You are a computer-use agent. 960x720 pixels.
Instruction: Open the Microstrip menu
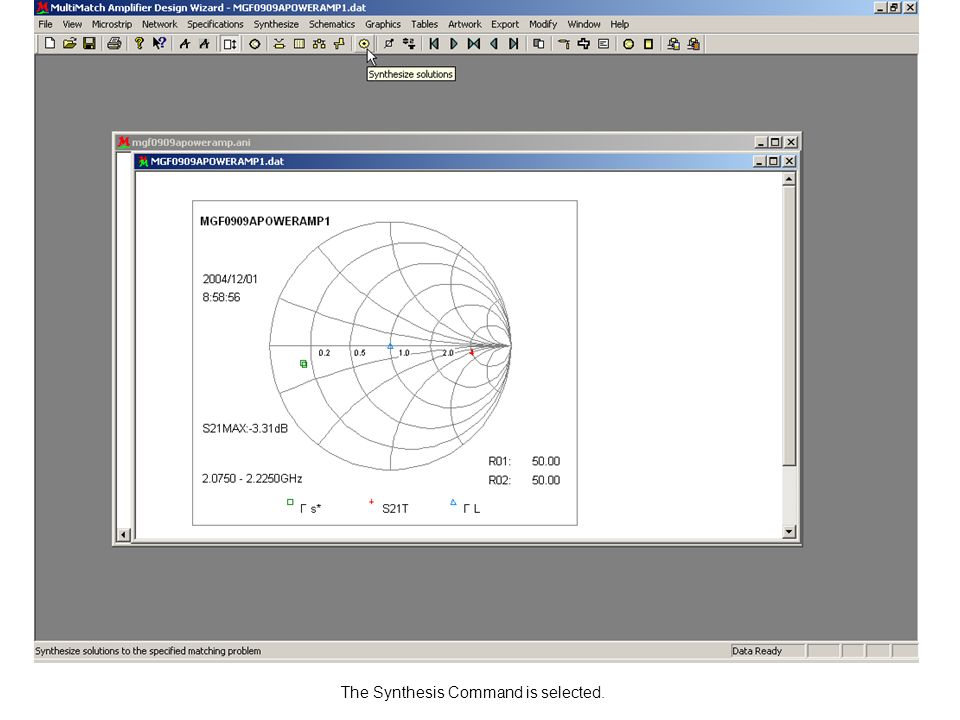click(112, 24)
